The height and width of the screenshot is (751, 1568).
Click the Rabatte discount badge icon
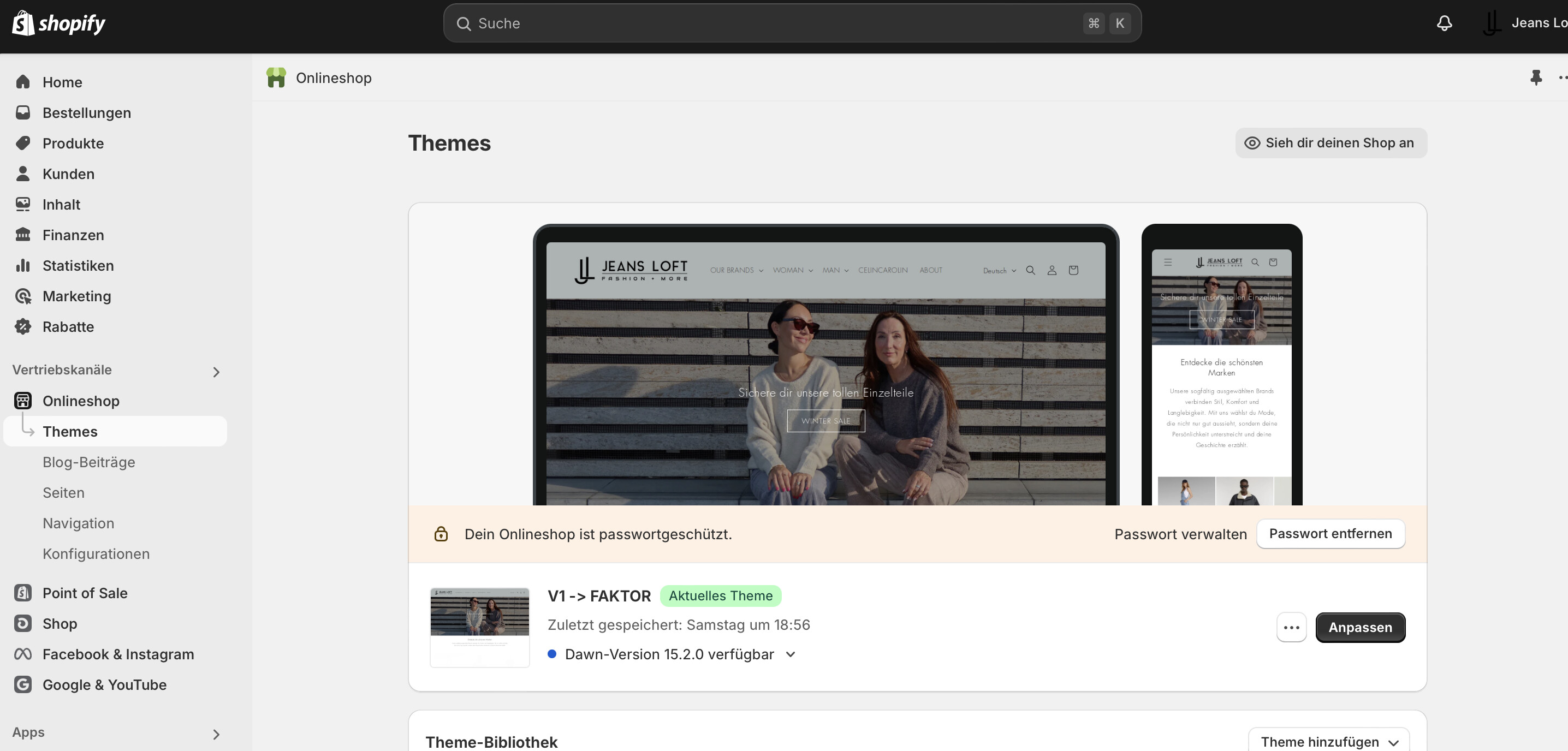[23, 327]
